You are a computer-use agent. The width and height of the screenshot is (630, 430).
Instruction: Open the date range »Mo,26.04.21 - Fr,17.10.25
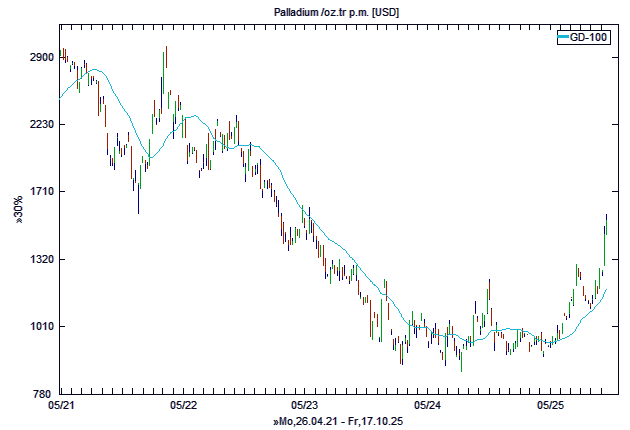coord(337,421)
